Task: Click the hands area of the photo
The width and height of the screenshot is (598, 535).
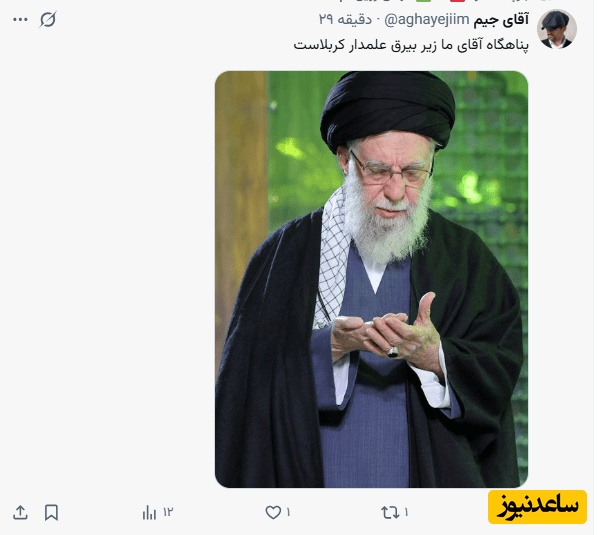Action: pos(387,334)
